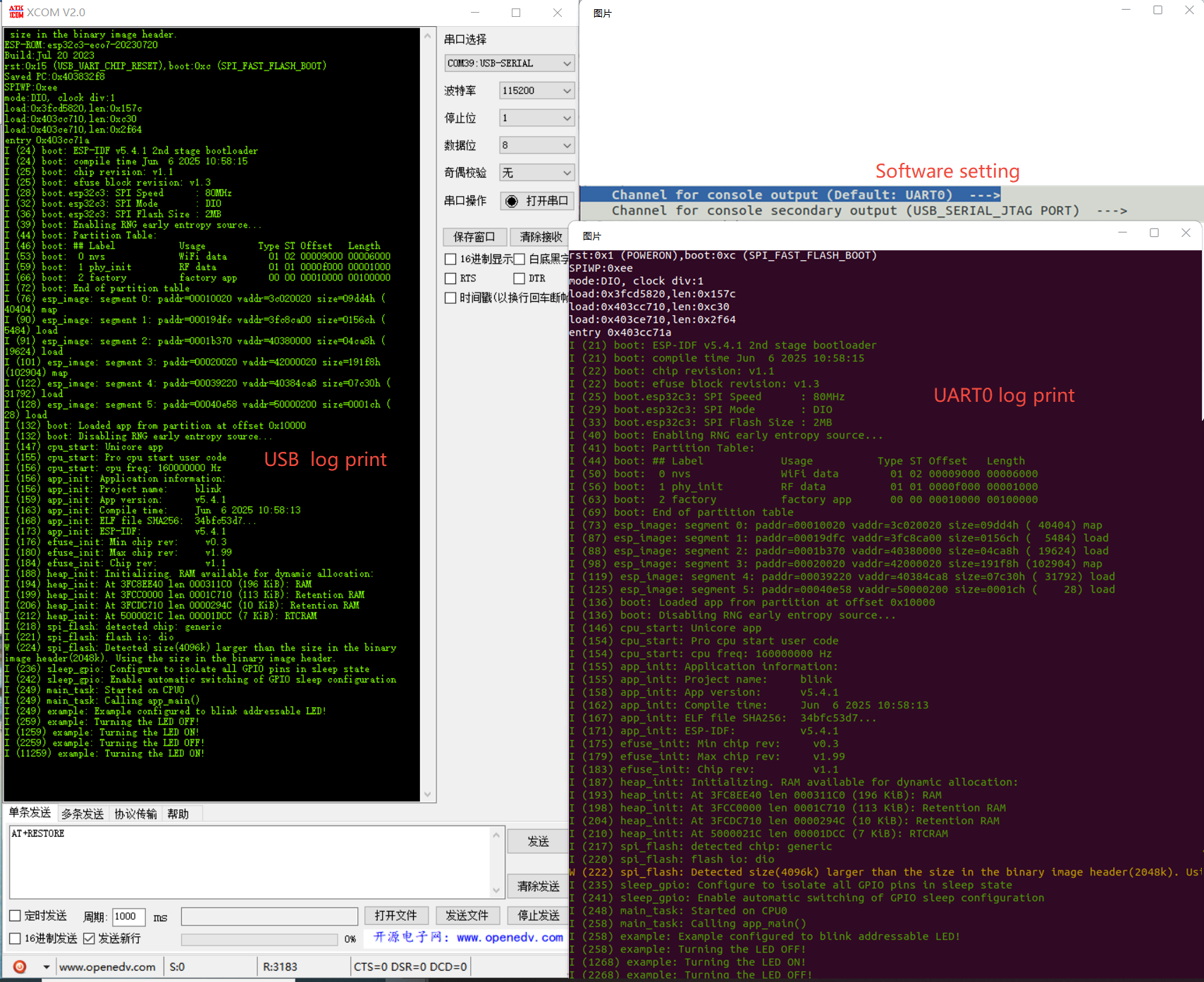Image resolution: width=1204 pixels, height=982 pixels.
Task: Click the 清除接收 clear receive button
Action: (x=541, y=237)
